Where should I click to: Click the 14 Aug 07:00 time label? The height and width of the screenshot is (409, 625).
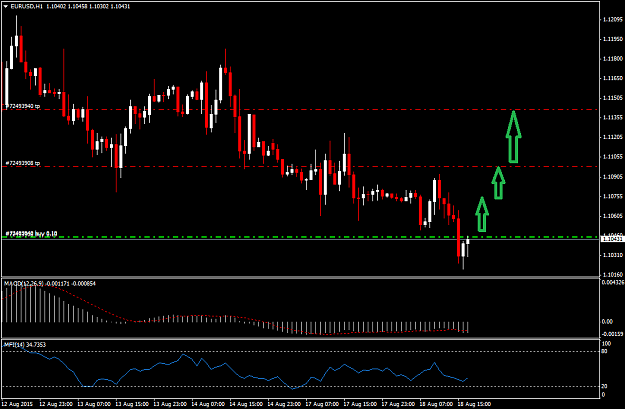coord(208,404)
